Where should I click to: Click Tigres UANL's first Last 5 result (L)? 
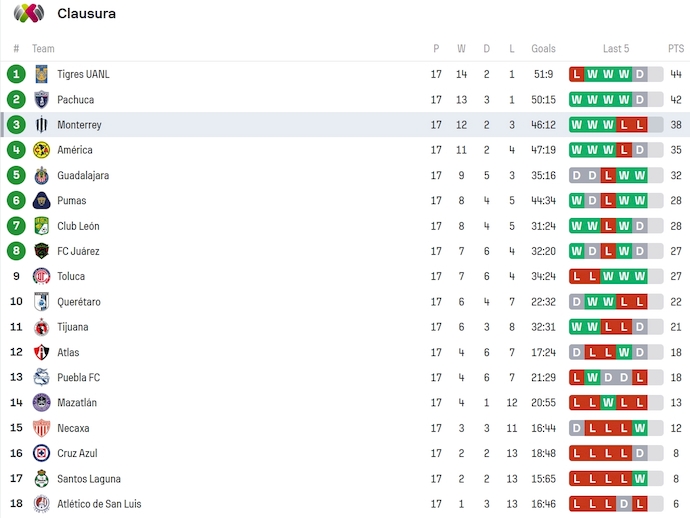(577, 74)
